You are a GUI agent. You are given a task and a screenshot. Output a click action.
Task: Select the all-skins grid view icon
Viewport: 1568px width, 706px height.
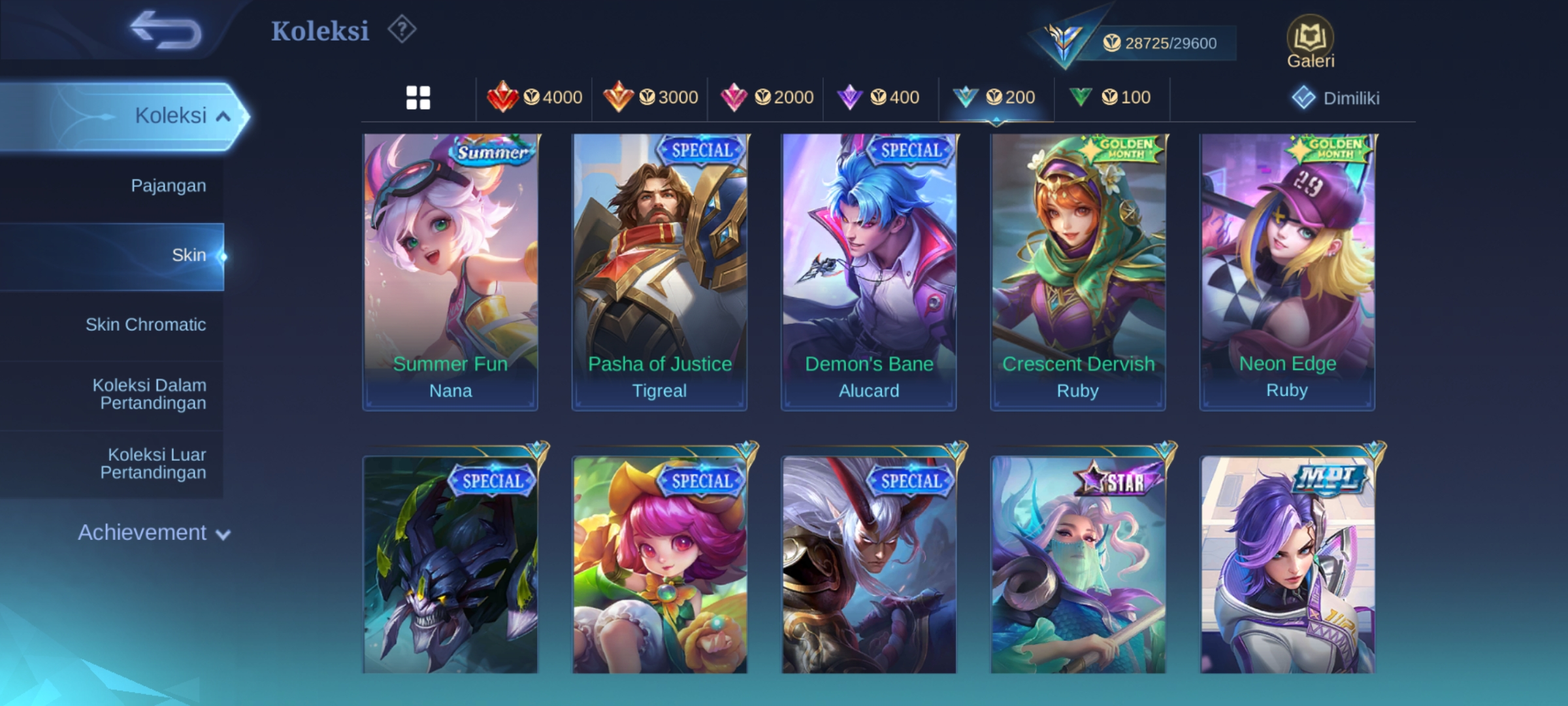[x=418, y=98]
